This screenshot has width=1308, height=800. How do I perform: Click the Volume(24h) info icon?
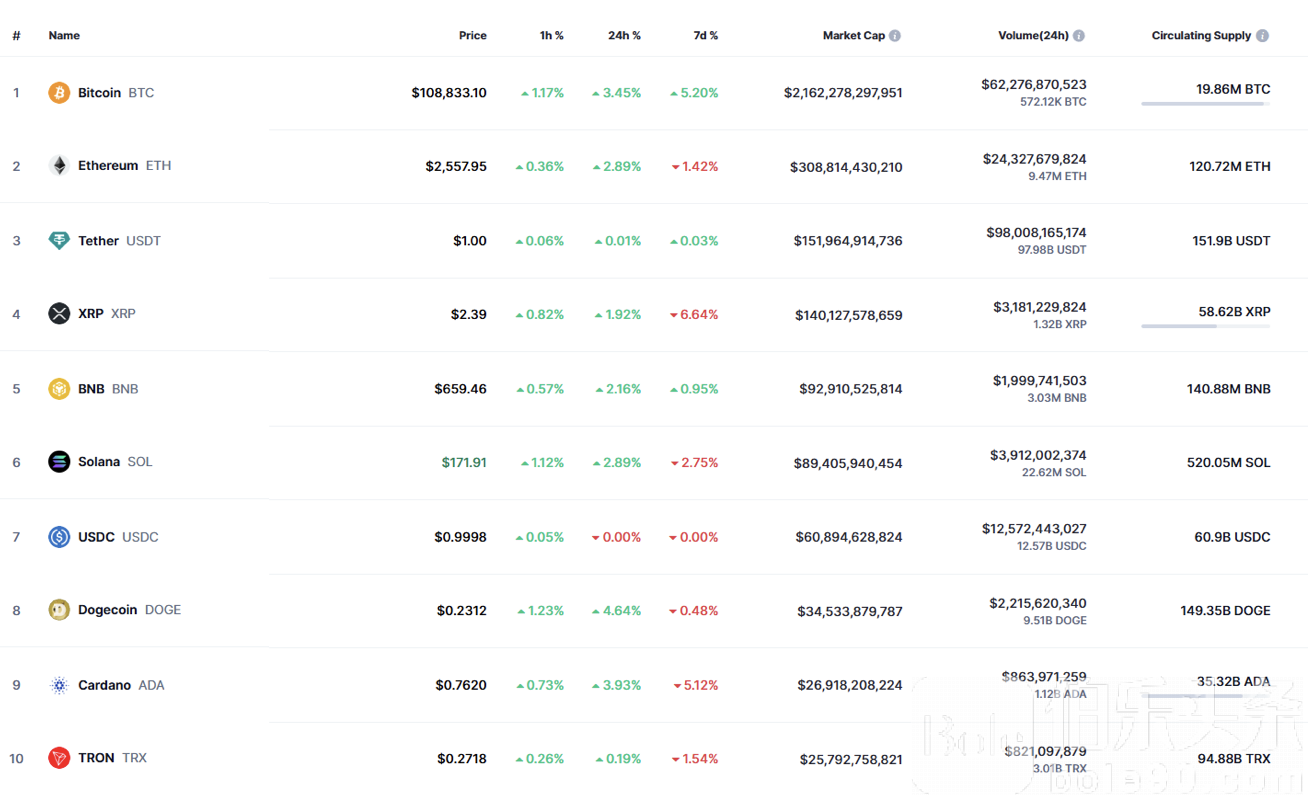(x=1079, y=36)
